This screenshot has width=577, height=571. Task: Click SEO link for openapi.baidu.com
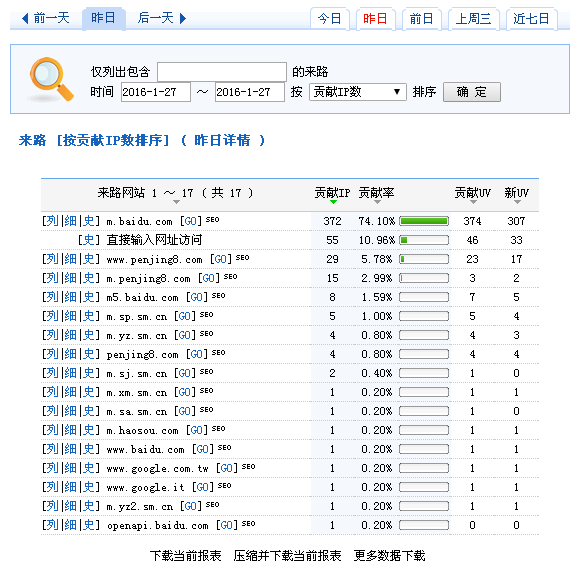pyautogui.click(x=248, y=524)
